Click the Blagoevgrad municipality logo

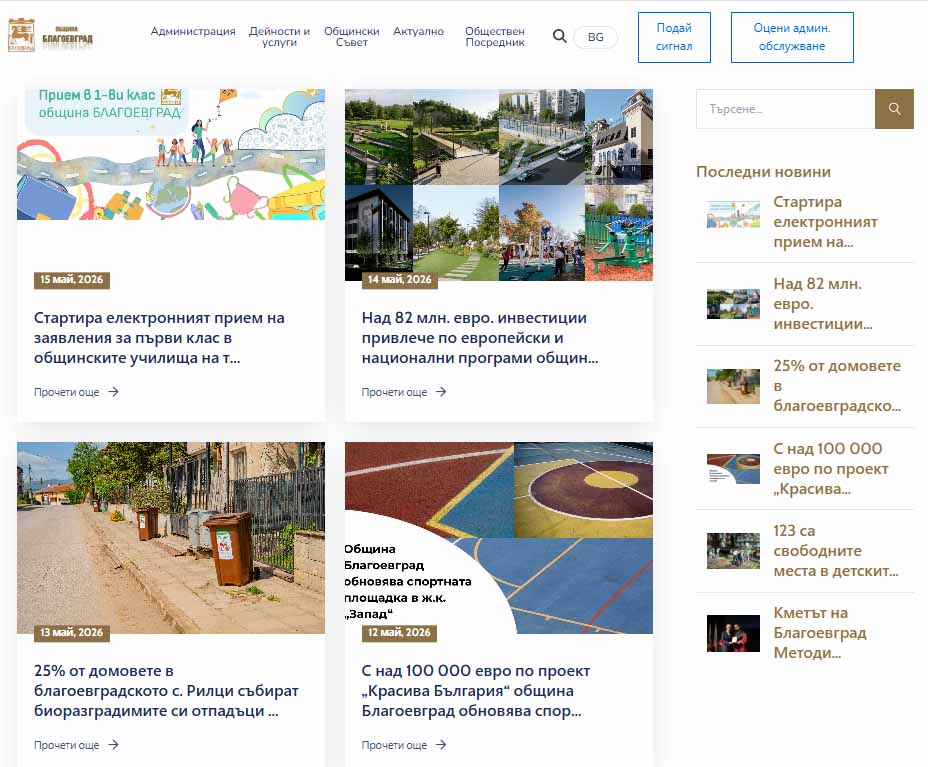[x=50, y=36]
